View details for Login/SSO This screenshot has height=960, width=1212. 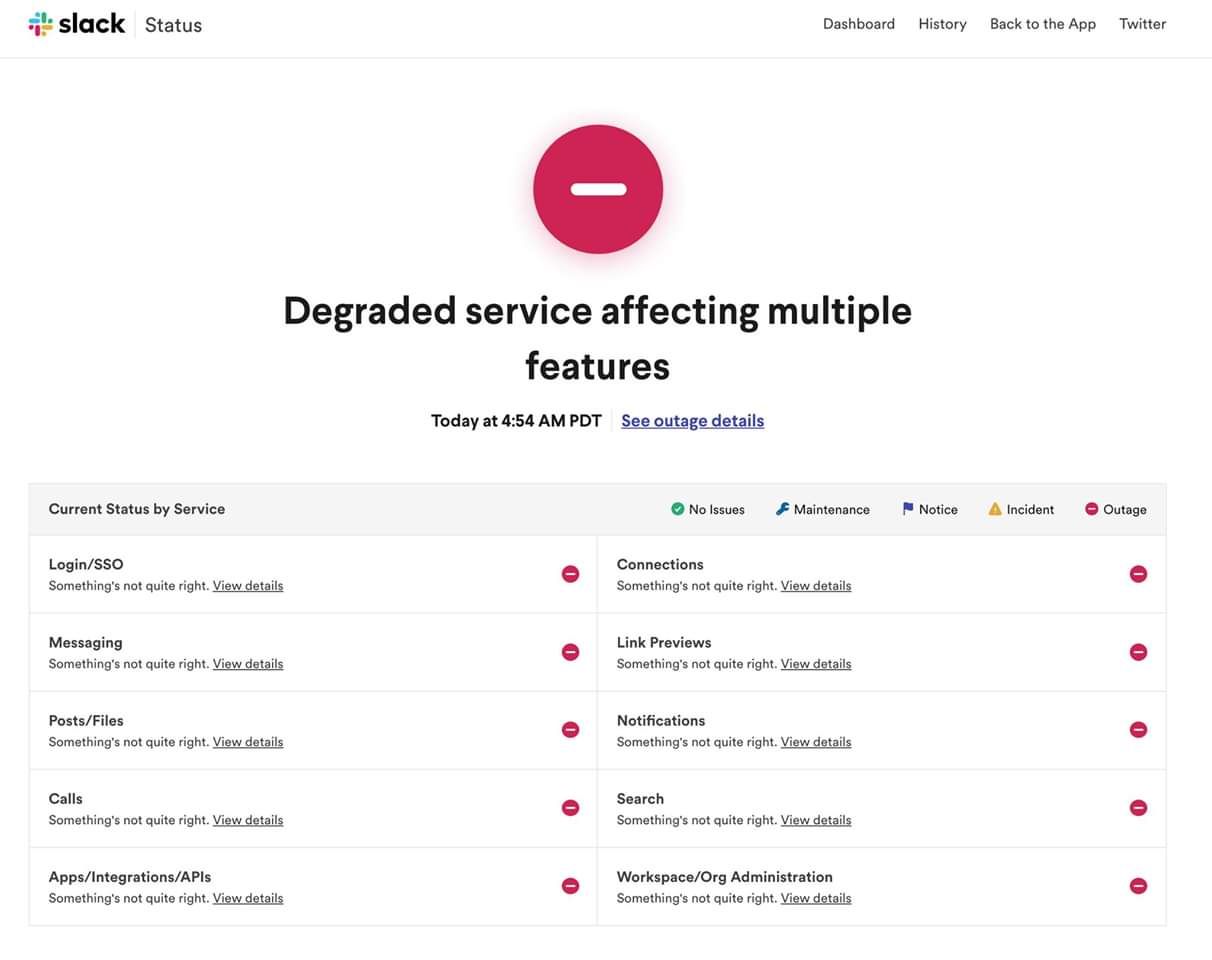[x=248, y=586]
